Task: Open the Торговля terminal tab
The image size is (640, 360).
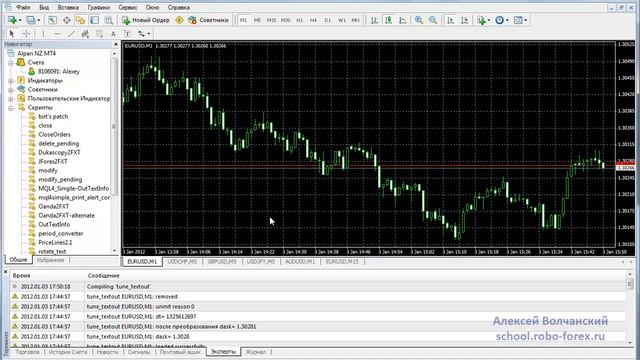Action: (x=27, y=351)
